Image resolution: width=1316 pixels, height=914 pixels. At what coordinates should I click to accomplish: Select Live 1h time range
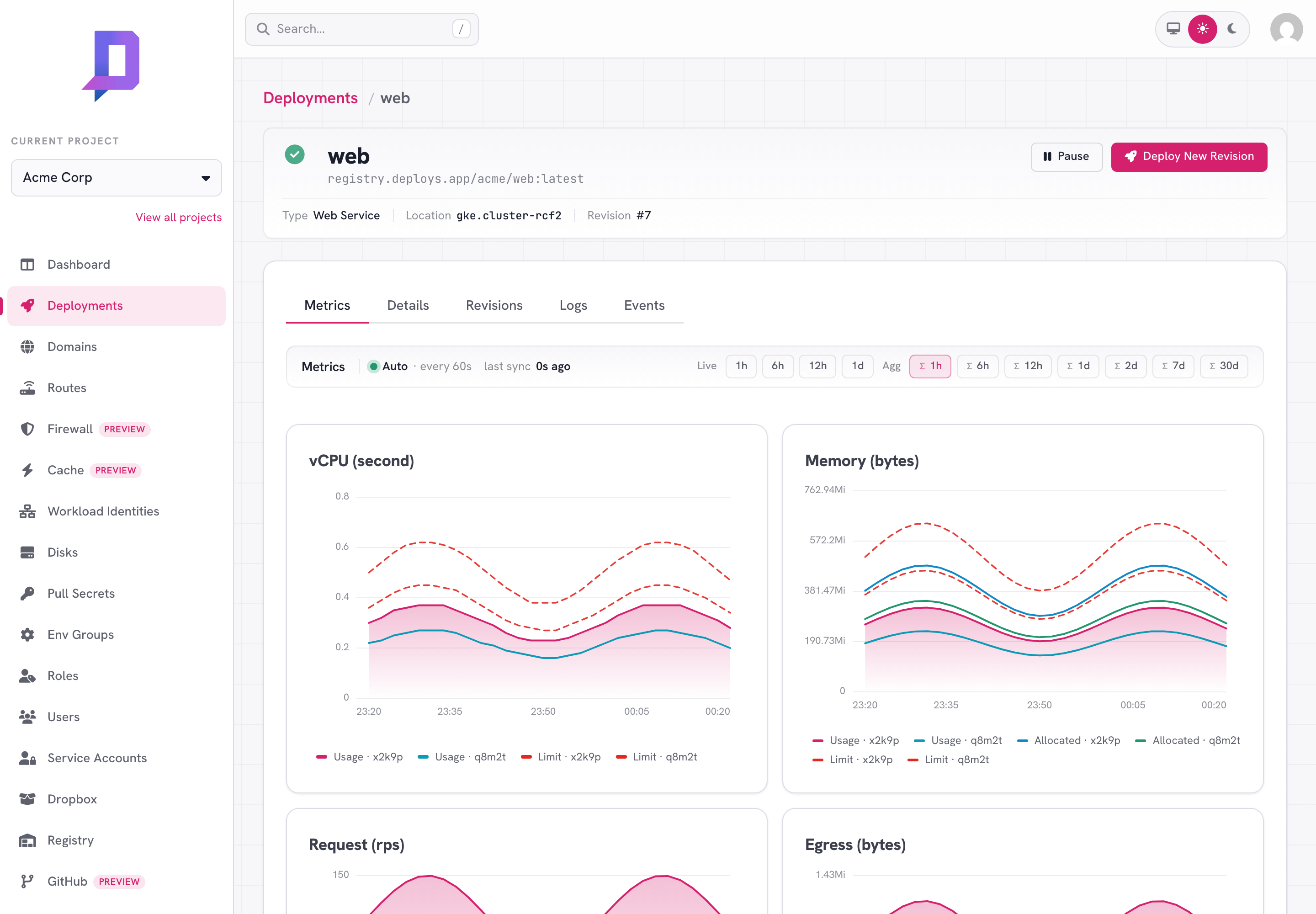tap(741, 366)
